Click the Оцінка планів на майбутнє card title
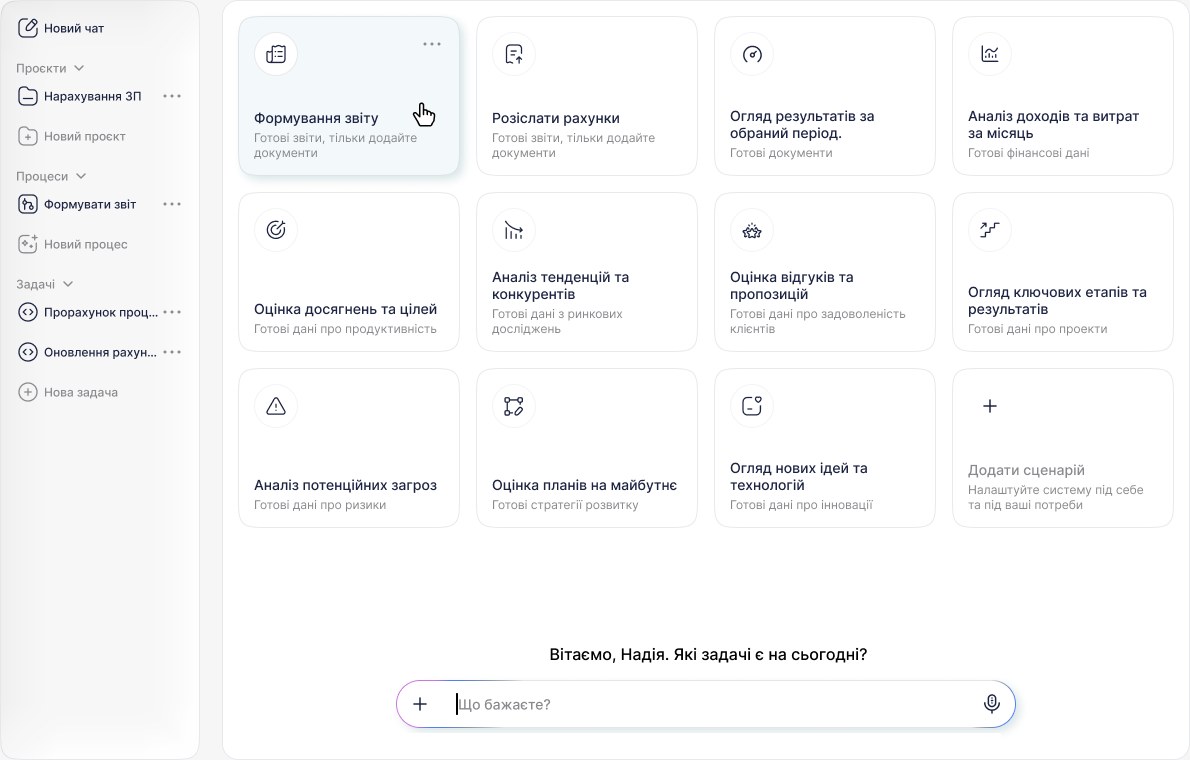 (584, 485)
